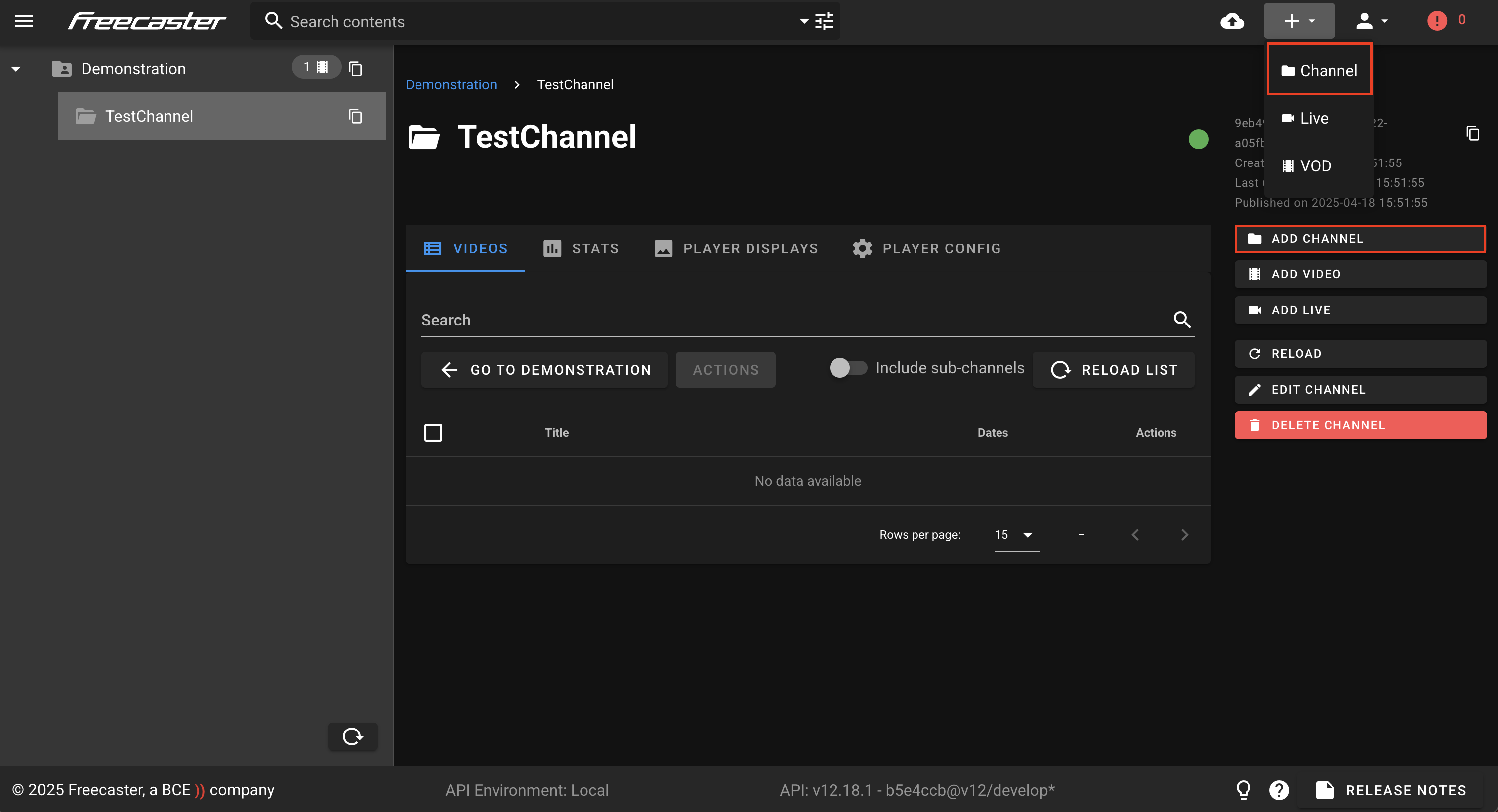Click the Reload button in right panel
The image size is (1498, 812).
(1360, 353)
